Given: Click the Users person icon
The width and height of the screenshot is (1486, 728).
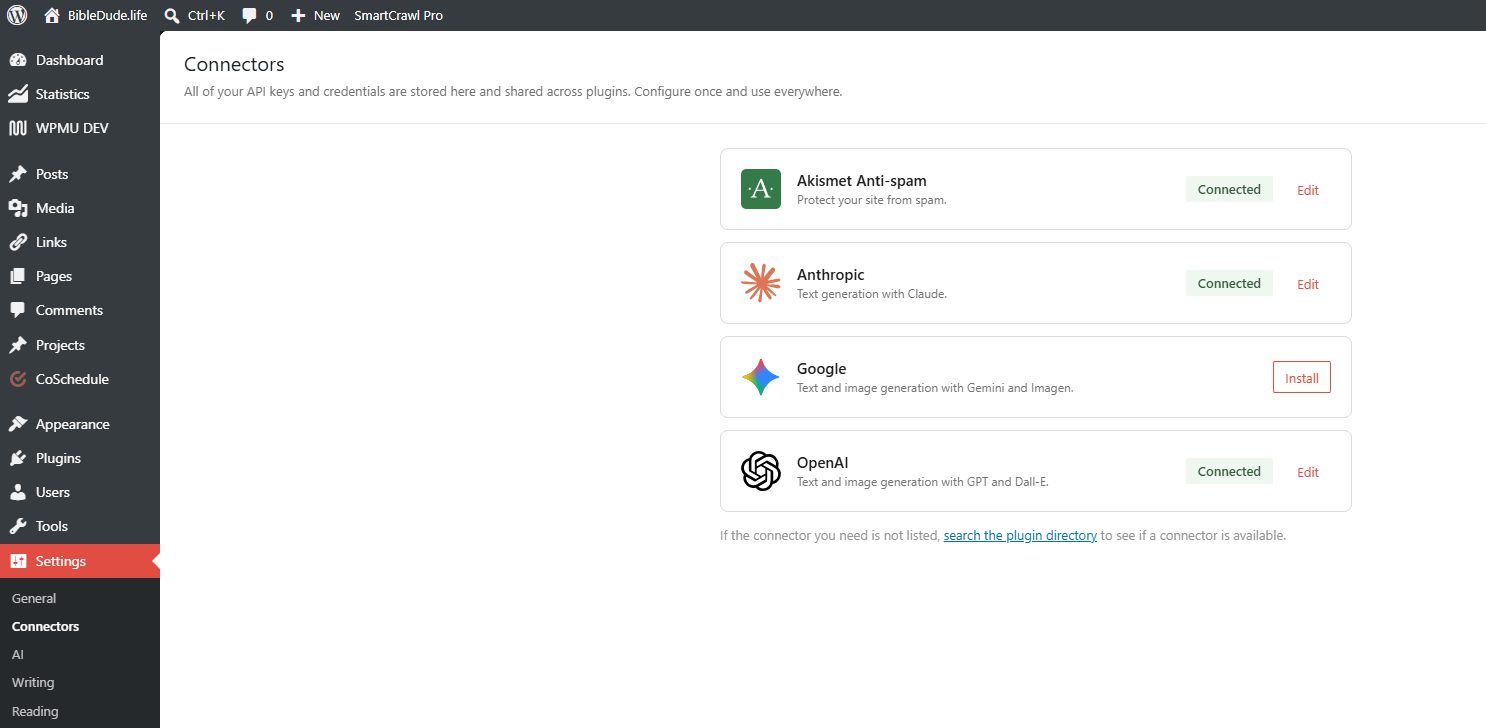Looking at the screenshot, I should pos(18,492).
